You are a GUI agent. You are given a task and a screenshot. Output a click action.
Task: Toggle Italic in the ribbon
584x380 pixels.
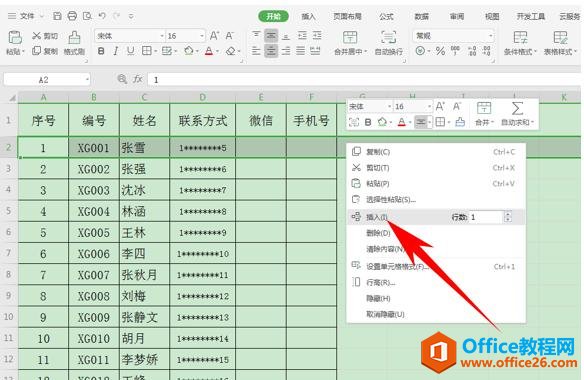click(115, 51)
